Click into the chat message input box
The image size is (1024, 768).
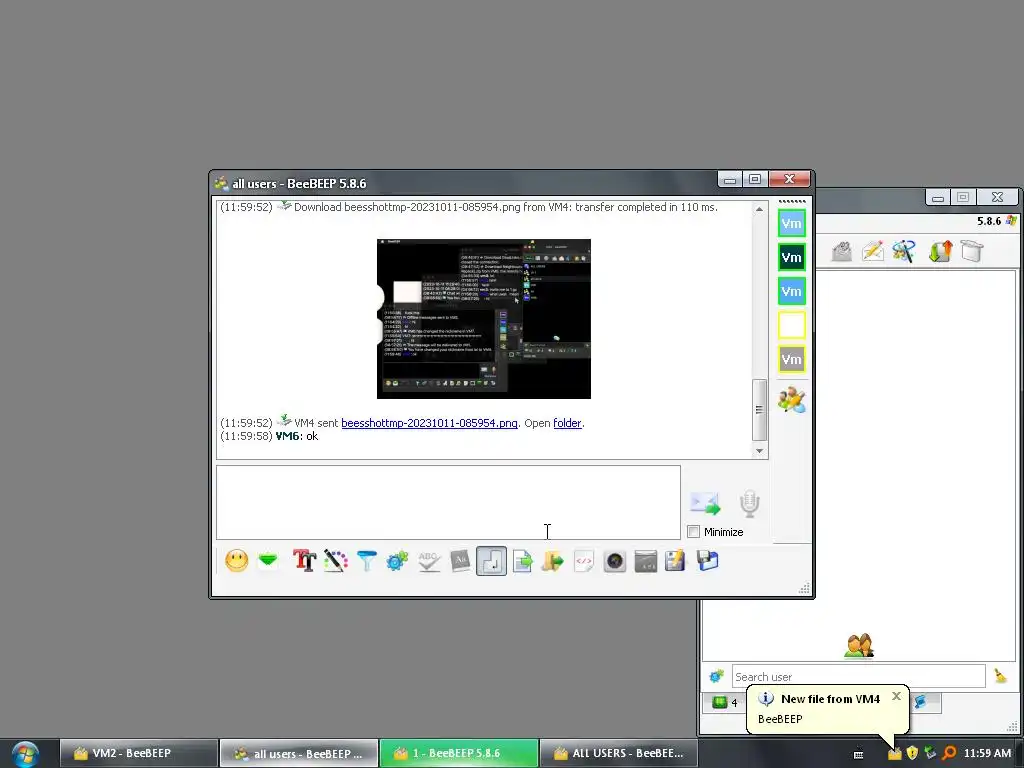448,502
